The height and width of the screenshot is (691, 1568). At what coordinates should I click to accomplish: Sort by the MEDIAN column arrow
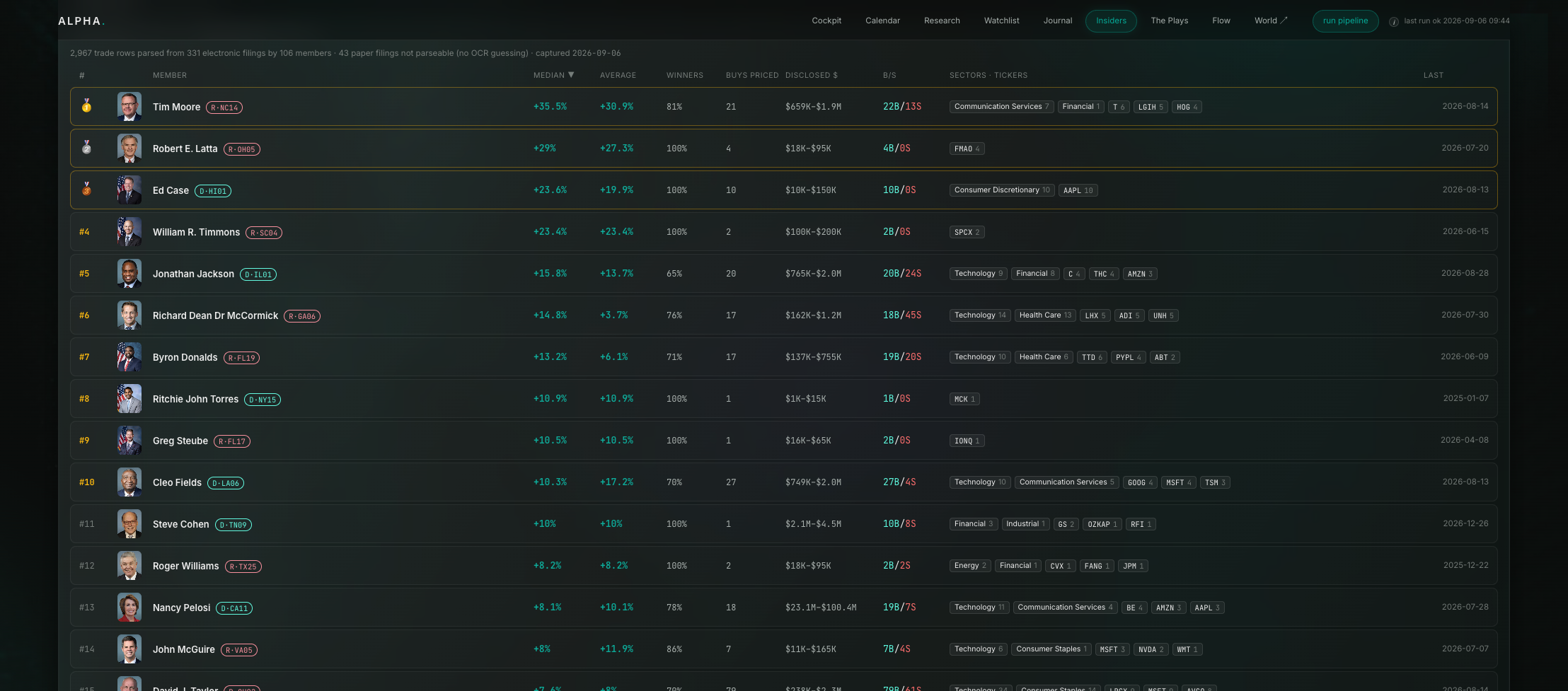point(571,75)
